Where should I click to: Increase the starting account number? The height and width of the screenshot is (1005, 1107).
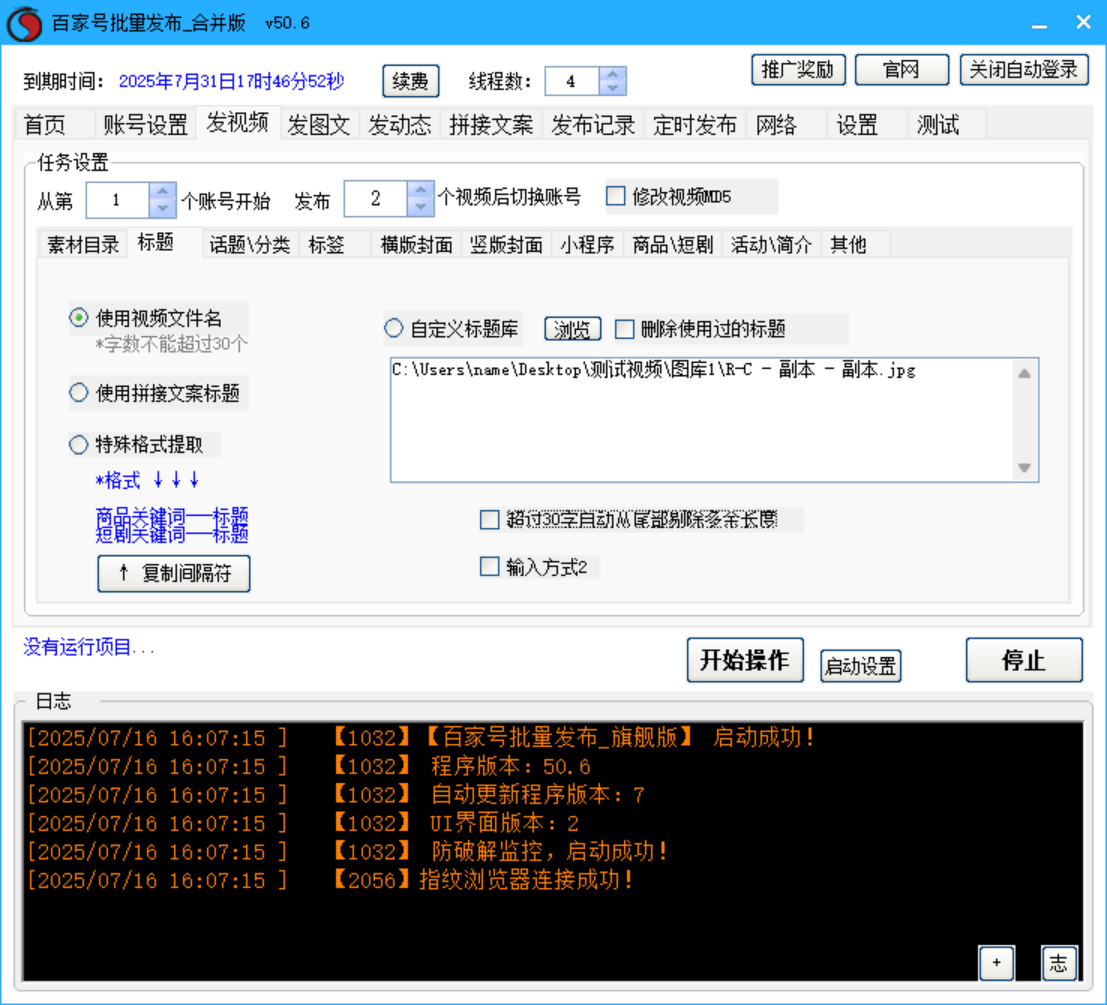click(x=162, y=192)
